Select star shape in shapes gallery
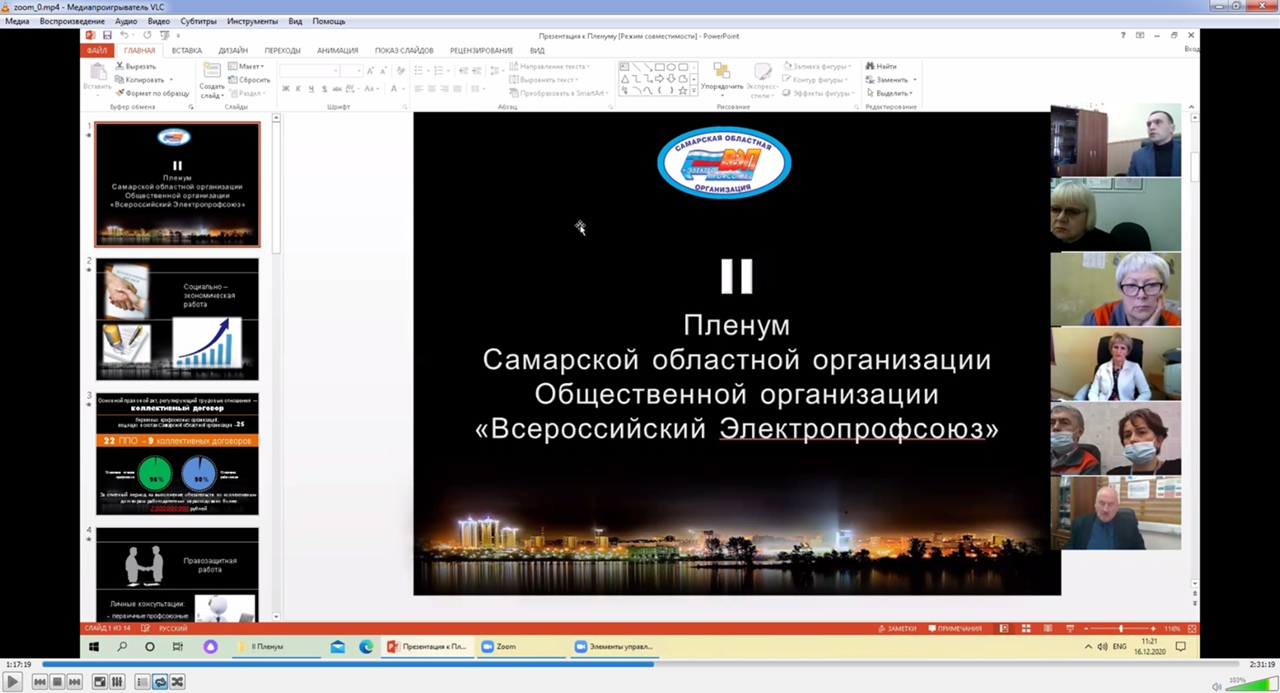The height and width of the screenshot is (693, 1280). 683,90
